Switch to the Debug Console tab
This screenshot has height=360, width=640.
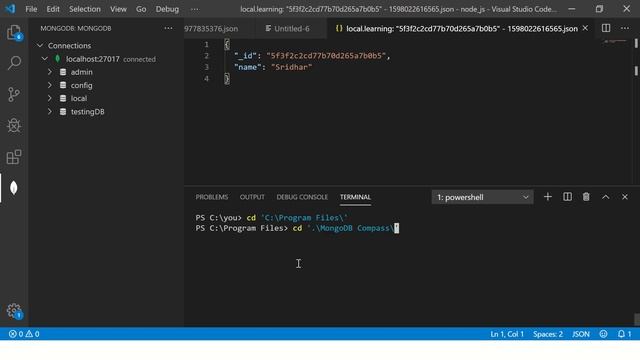(302, 197)
